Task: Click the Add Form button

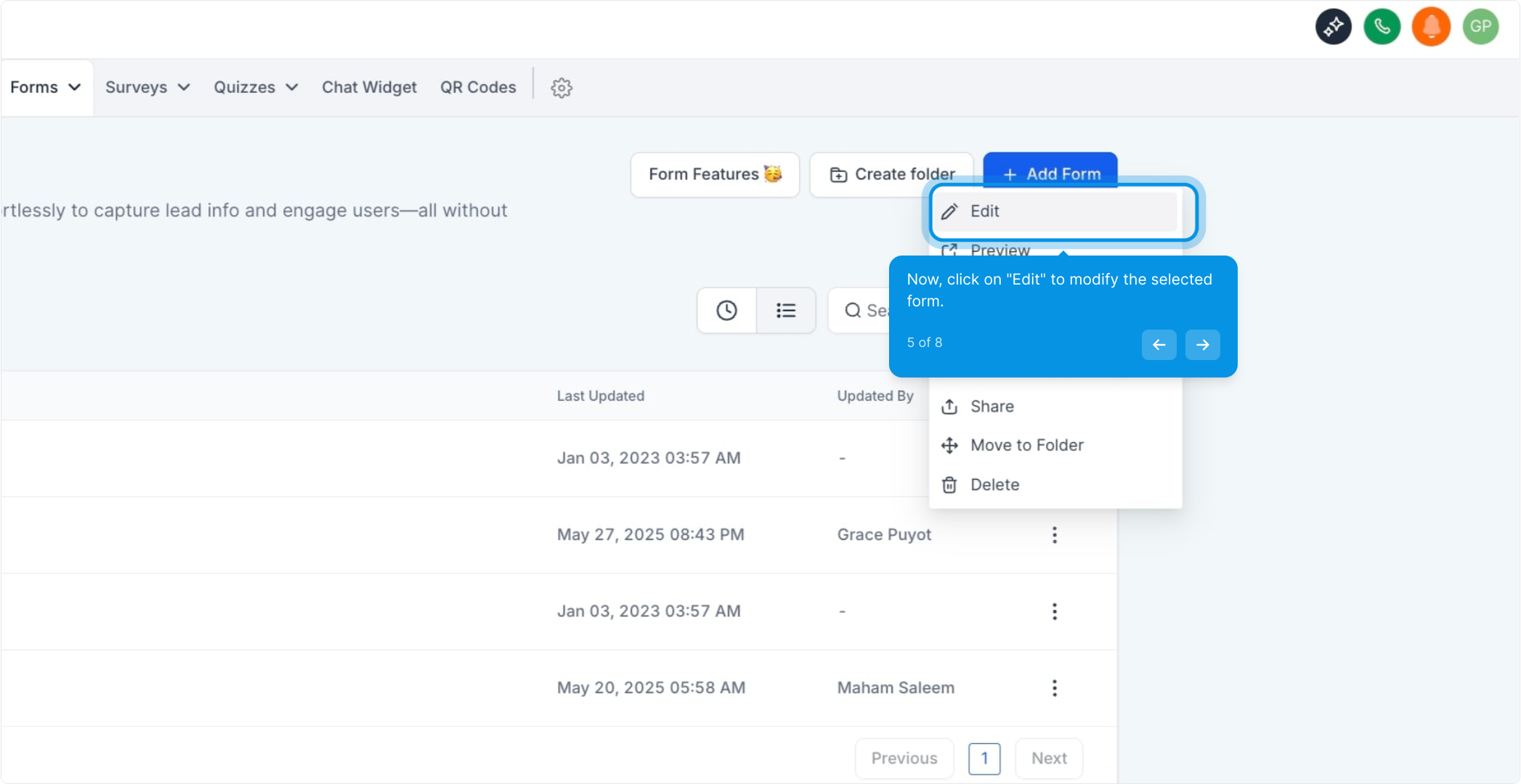Action: (x=1050, y=172)
